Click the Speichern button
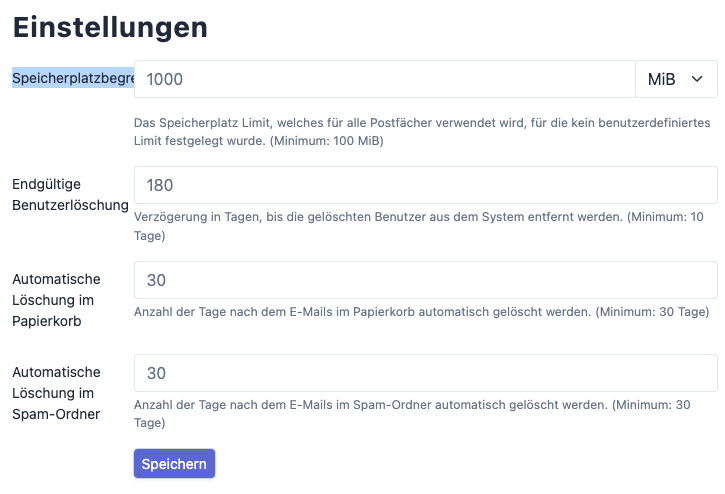The height and width of the screenshot is (494, 725). (x=174, y=463)
